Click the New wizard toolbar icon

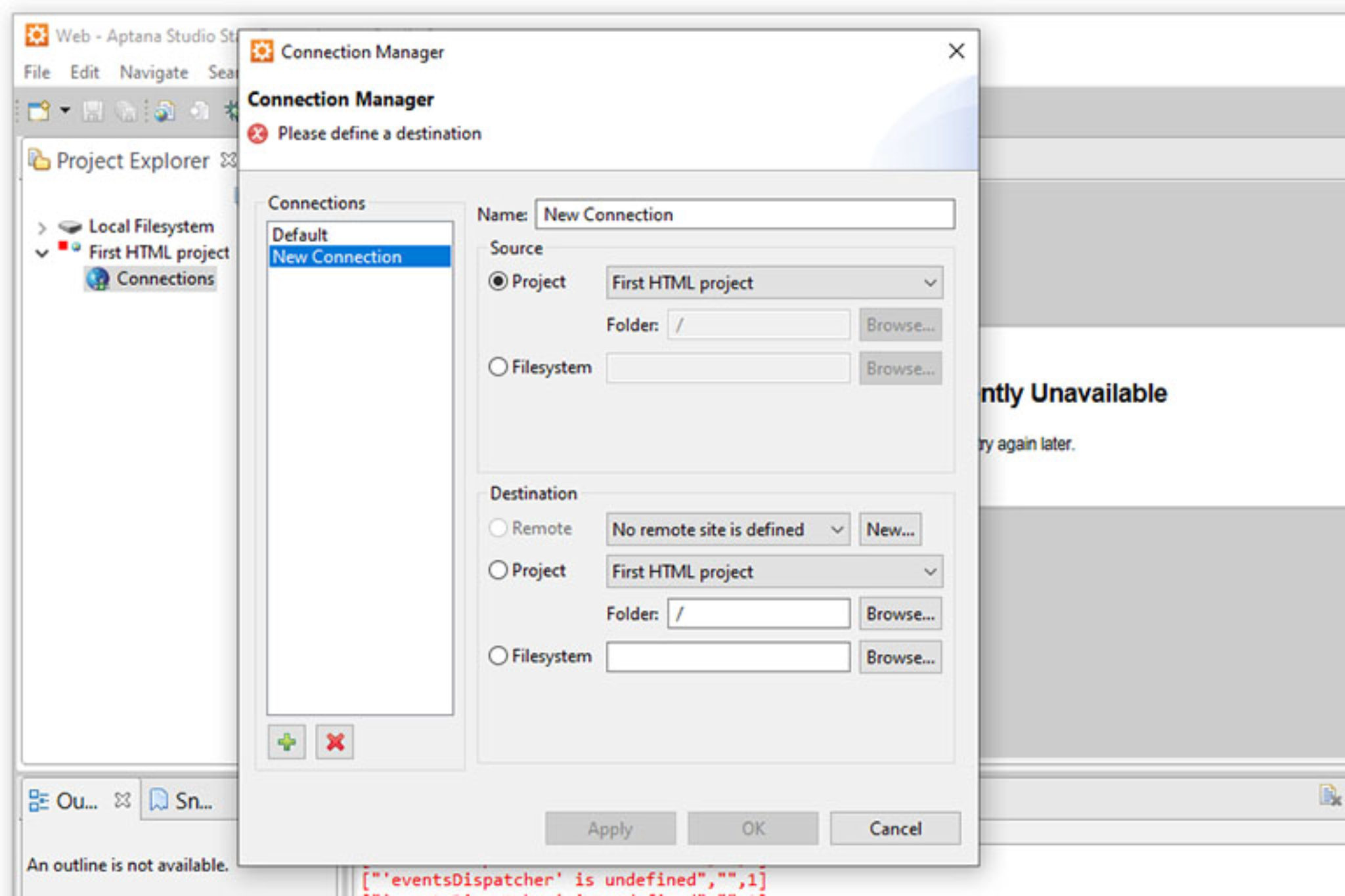(x=39, y=110)
